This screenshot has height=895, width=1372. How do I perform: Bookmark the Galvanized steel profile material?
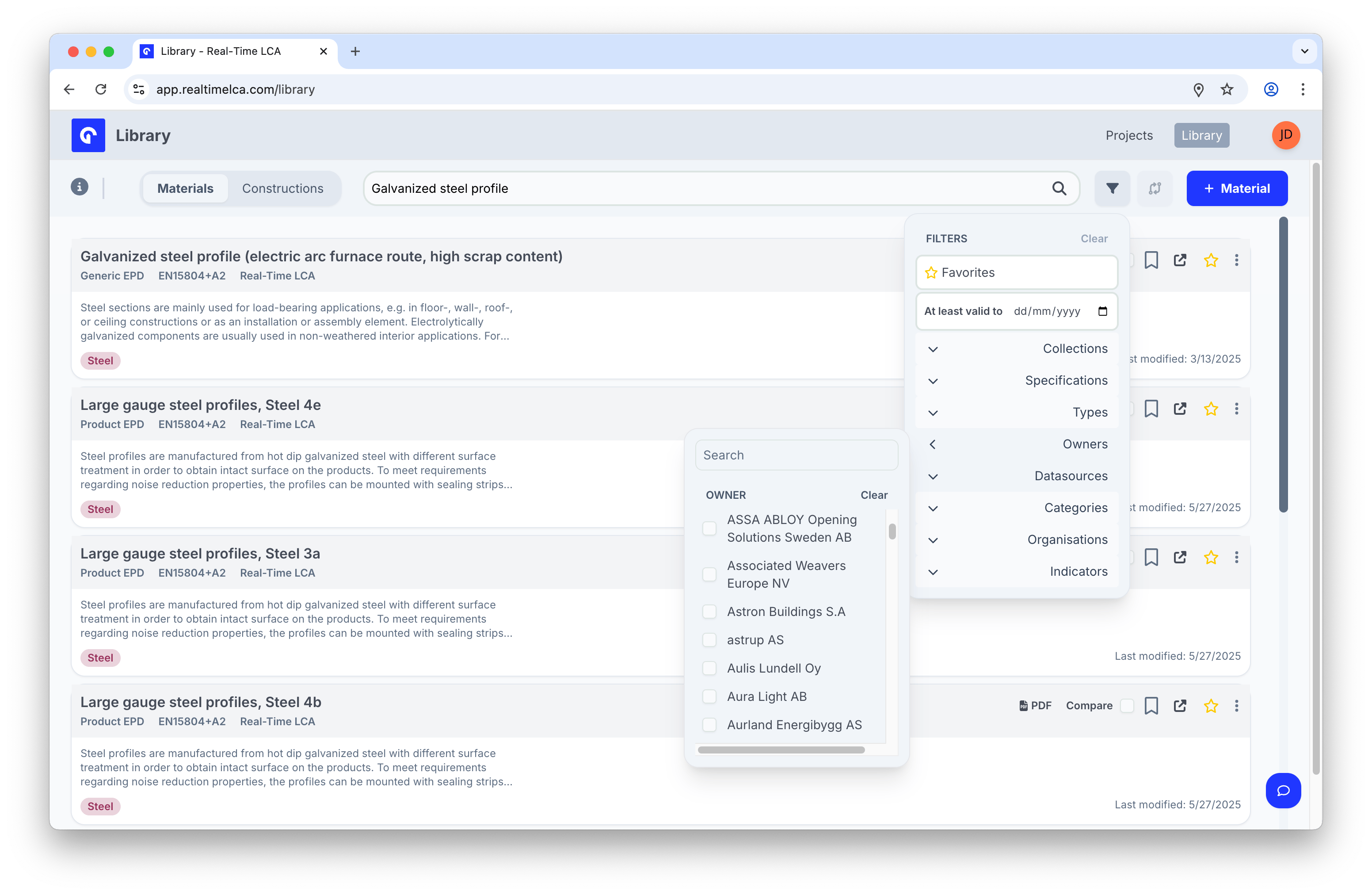[1151, 260]
